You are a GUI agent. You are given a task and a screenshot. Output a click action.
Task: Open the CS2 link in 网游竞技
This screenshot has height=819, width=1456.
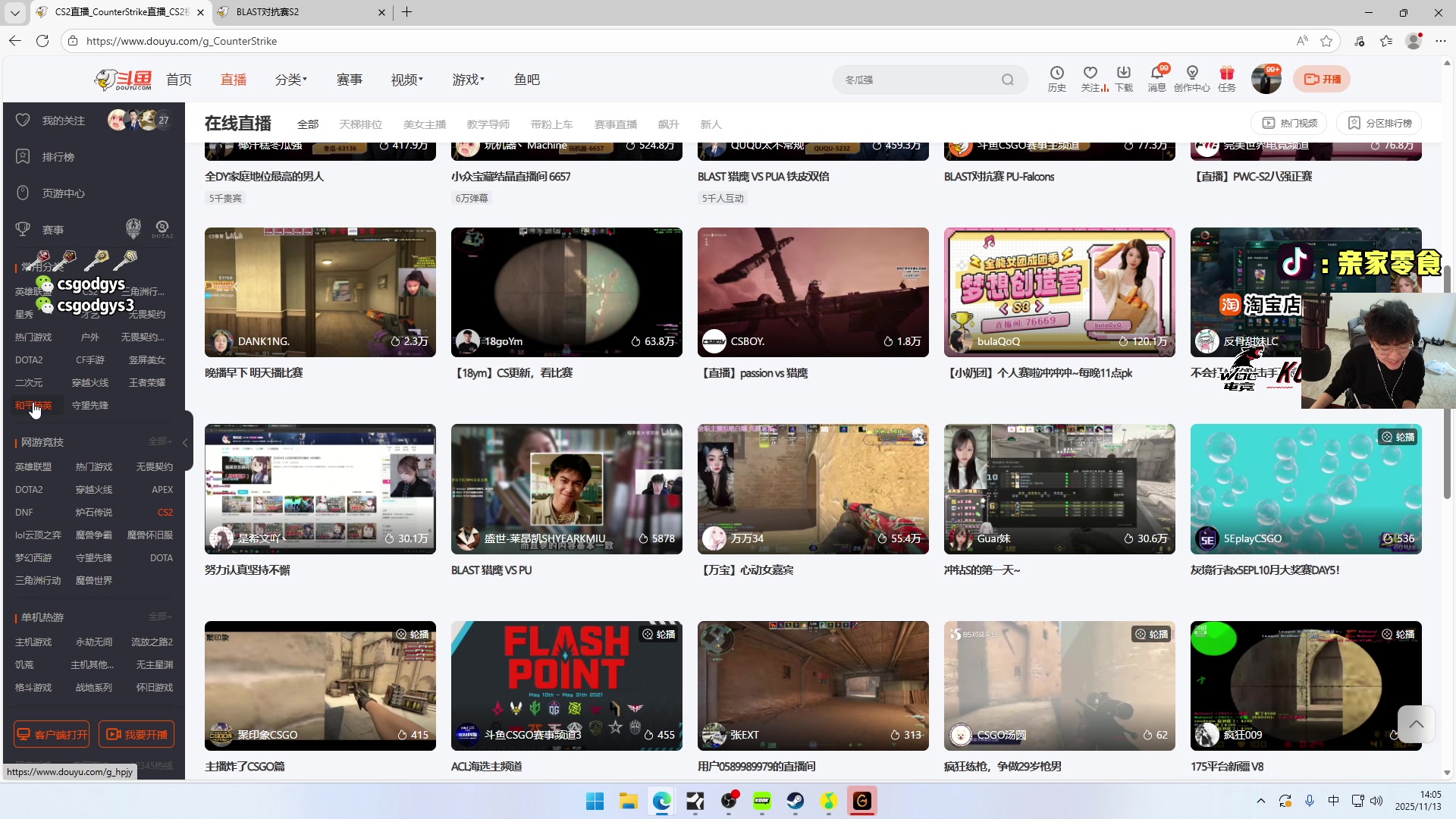click(165, 513)
